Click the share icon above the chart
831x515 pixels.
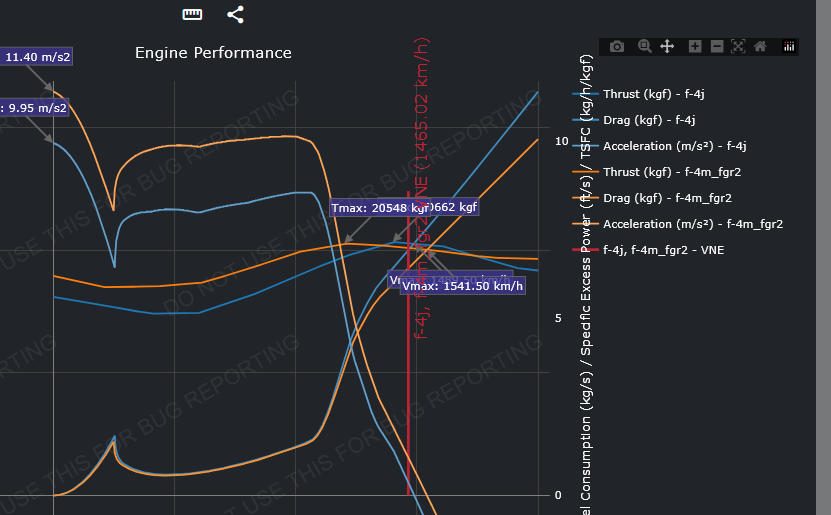click(x=235, y=14)
